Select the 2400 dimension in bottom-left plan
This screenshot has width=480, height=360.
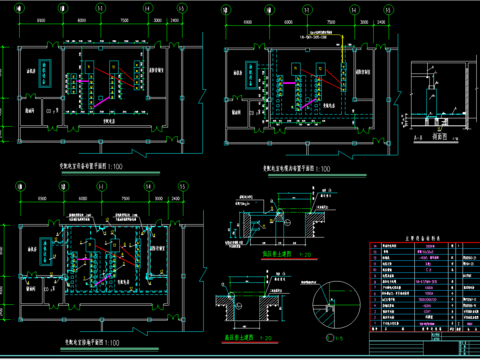(x=176, y=198)
